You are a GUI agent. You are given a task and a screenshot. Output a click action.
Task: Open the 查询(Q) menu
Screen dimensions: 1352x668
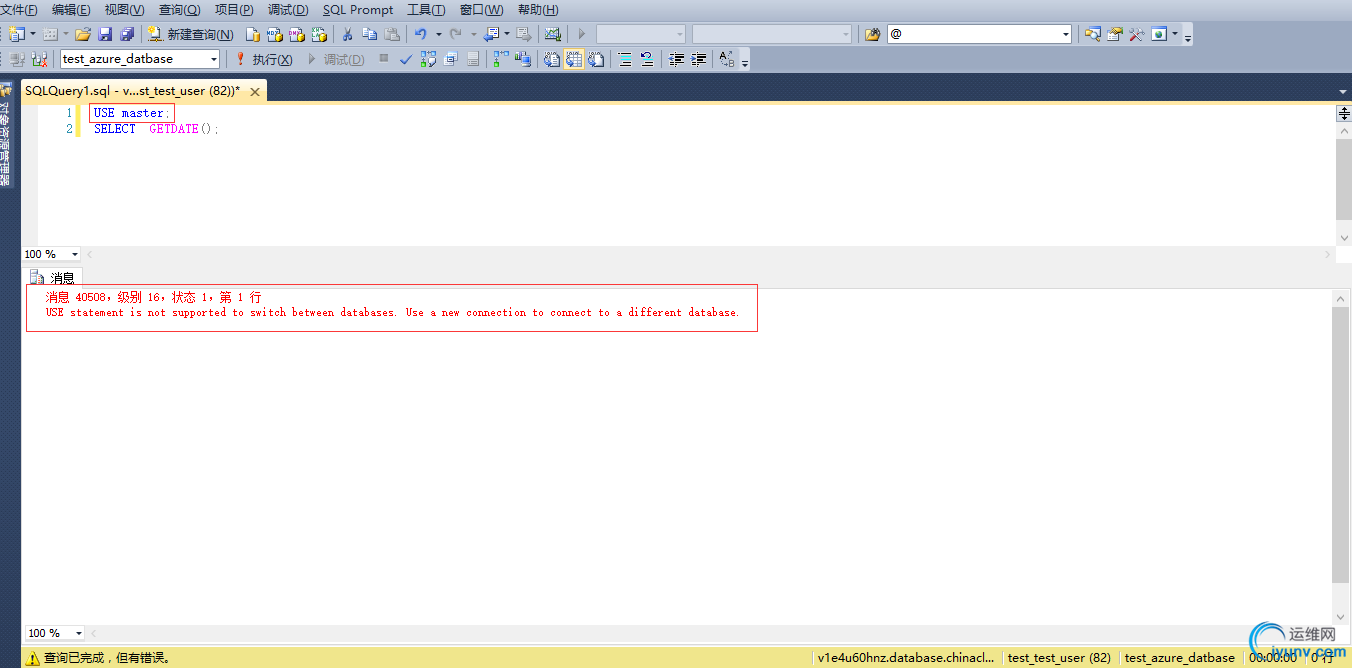pos(180,9)
